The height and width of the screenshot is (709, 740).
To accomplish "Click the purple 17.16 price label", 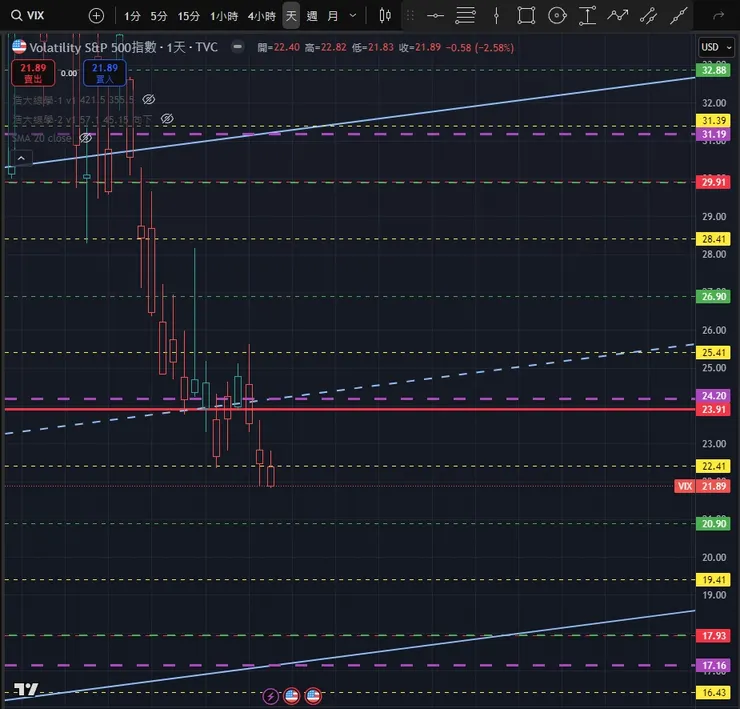I will point(714,666).
